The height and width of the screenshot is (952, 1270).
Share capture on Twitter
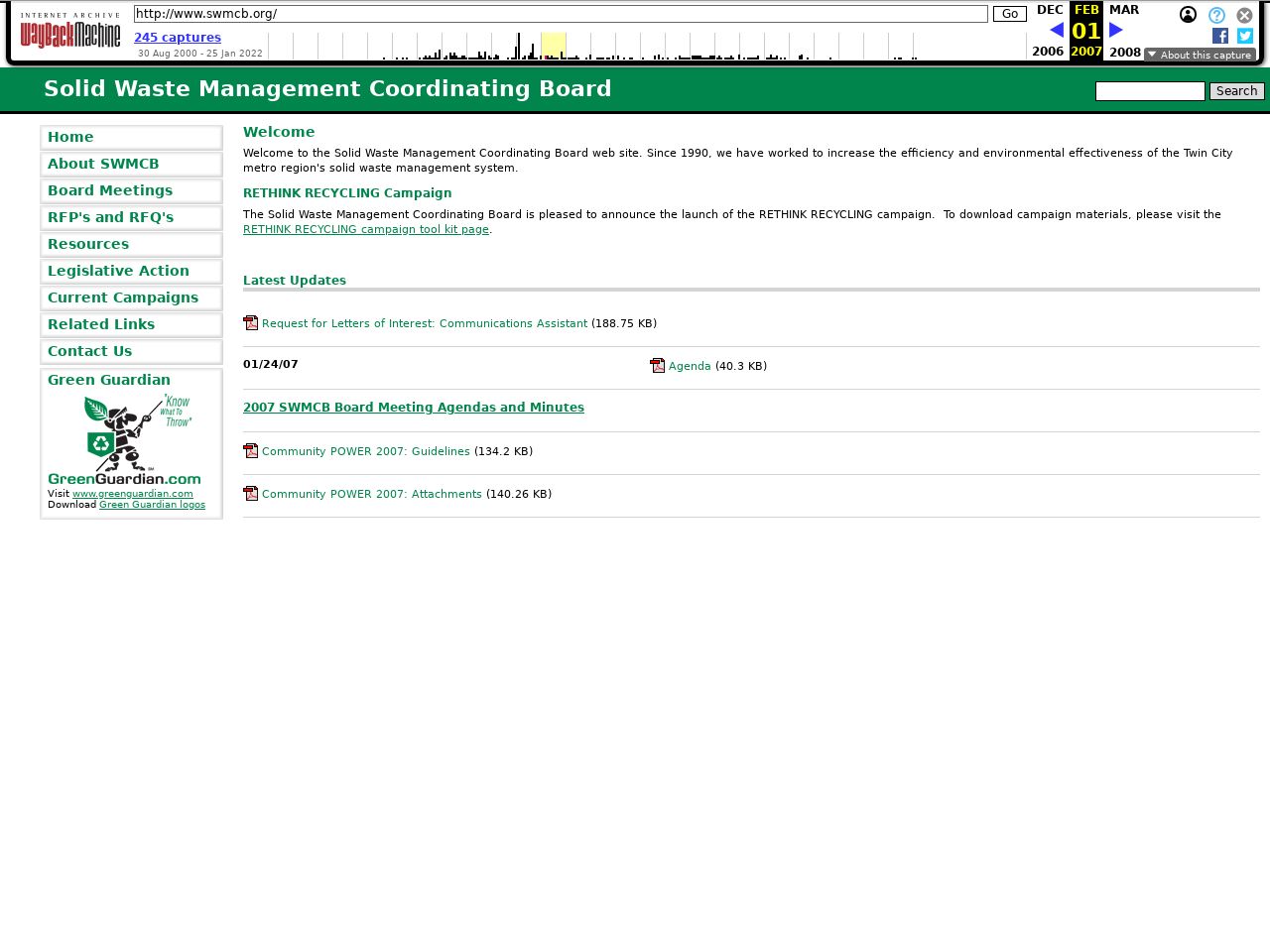(x=1245, y=36)
